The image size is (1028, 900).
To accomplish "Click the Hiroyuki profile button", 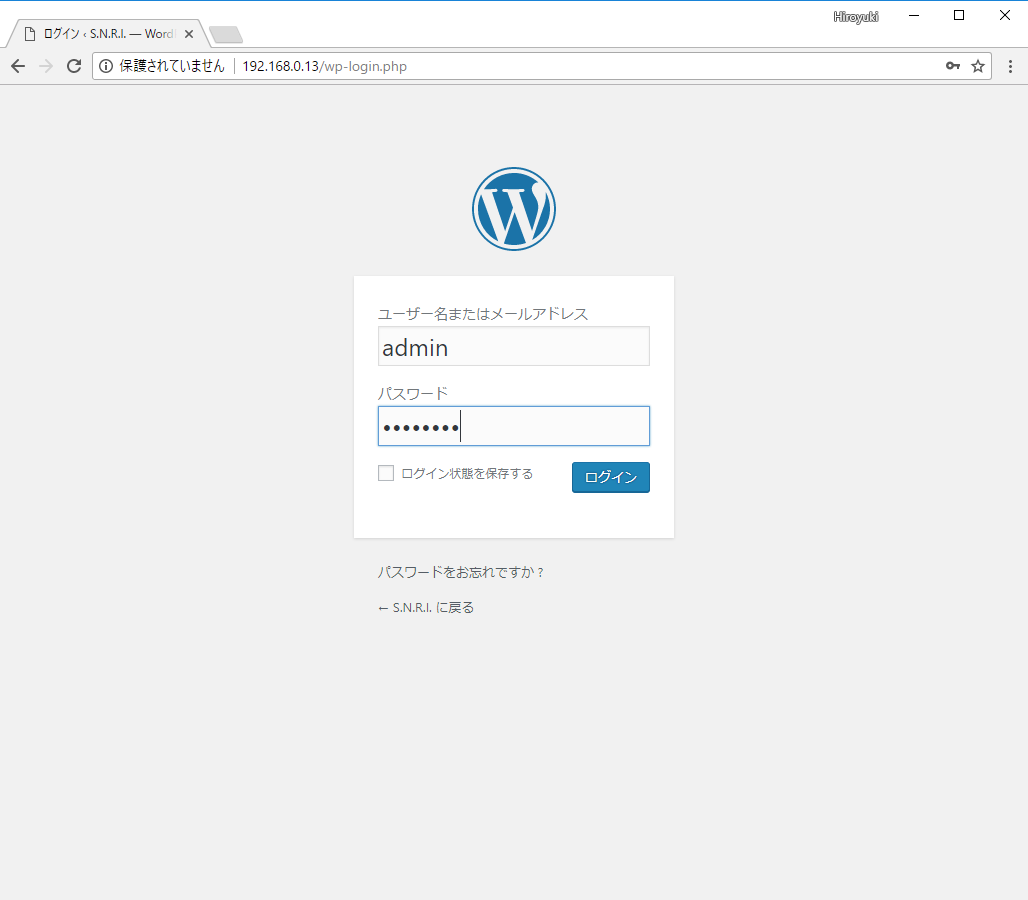I will 856,17.
